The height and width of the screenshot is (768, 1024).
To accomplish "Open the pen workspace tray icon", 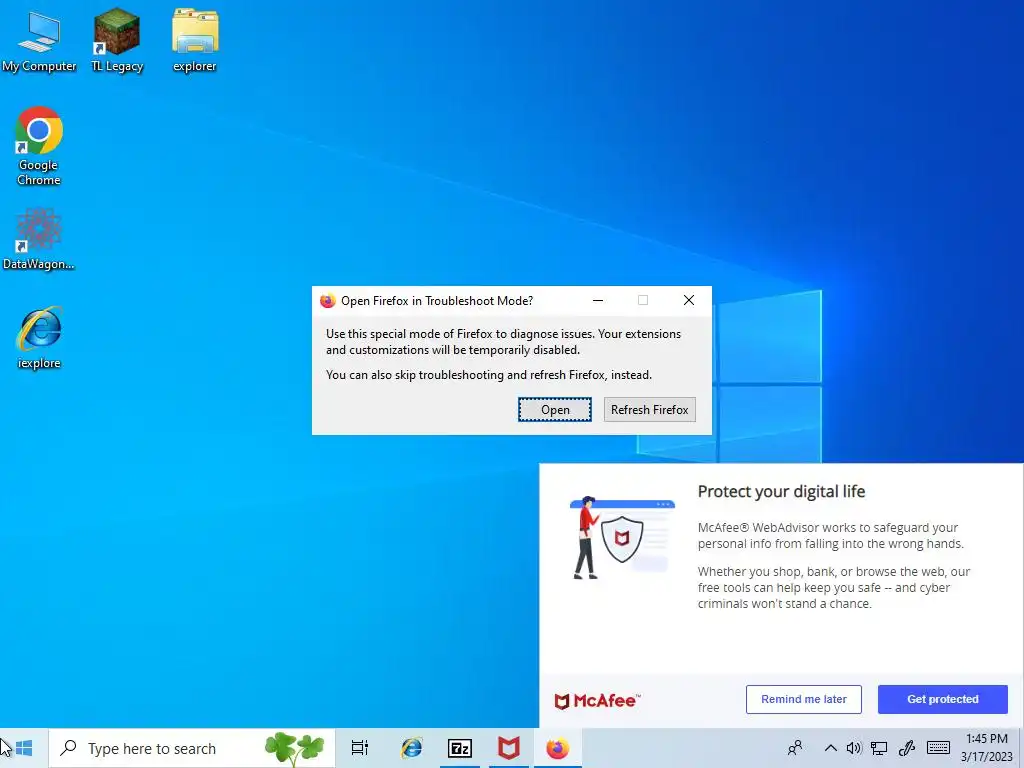I will coord(906,748).
